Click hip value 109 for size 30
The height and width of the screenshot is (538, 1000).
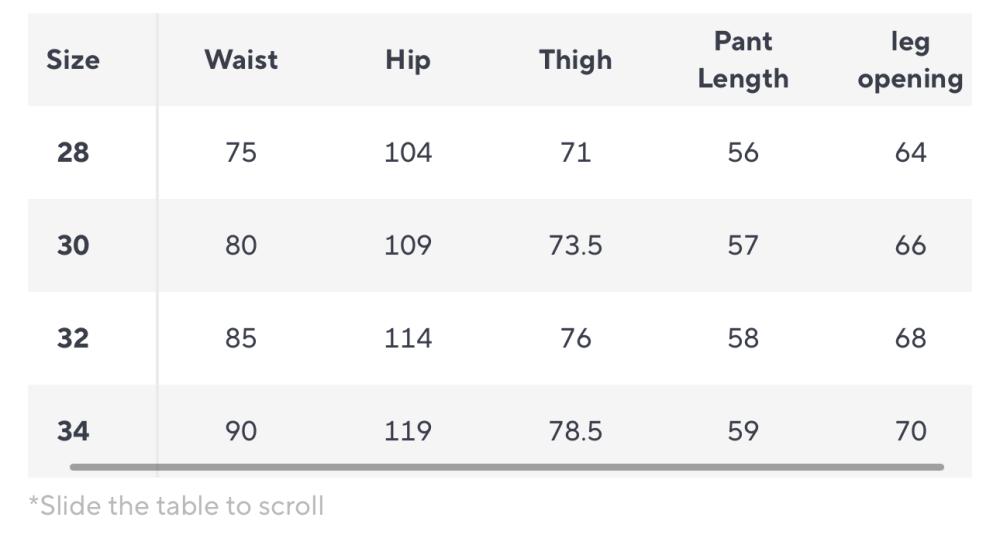click(x=408, y=245)
